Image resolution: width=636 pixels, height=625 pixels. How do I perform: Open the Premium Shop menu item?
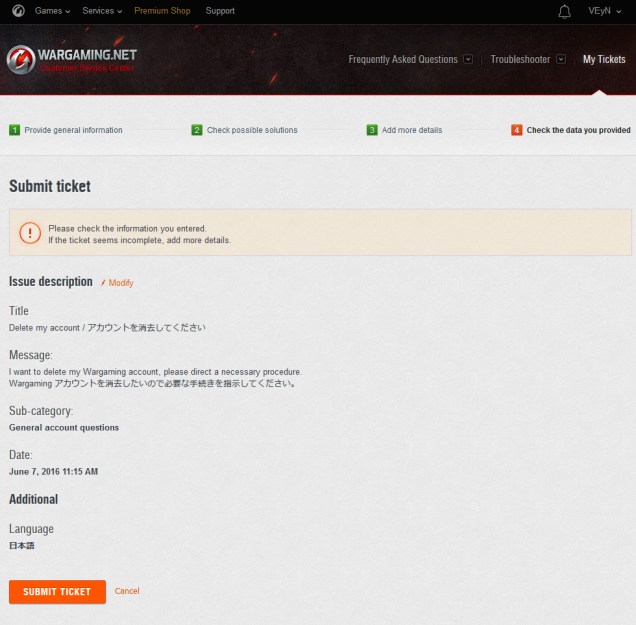tap(164, 11)
